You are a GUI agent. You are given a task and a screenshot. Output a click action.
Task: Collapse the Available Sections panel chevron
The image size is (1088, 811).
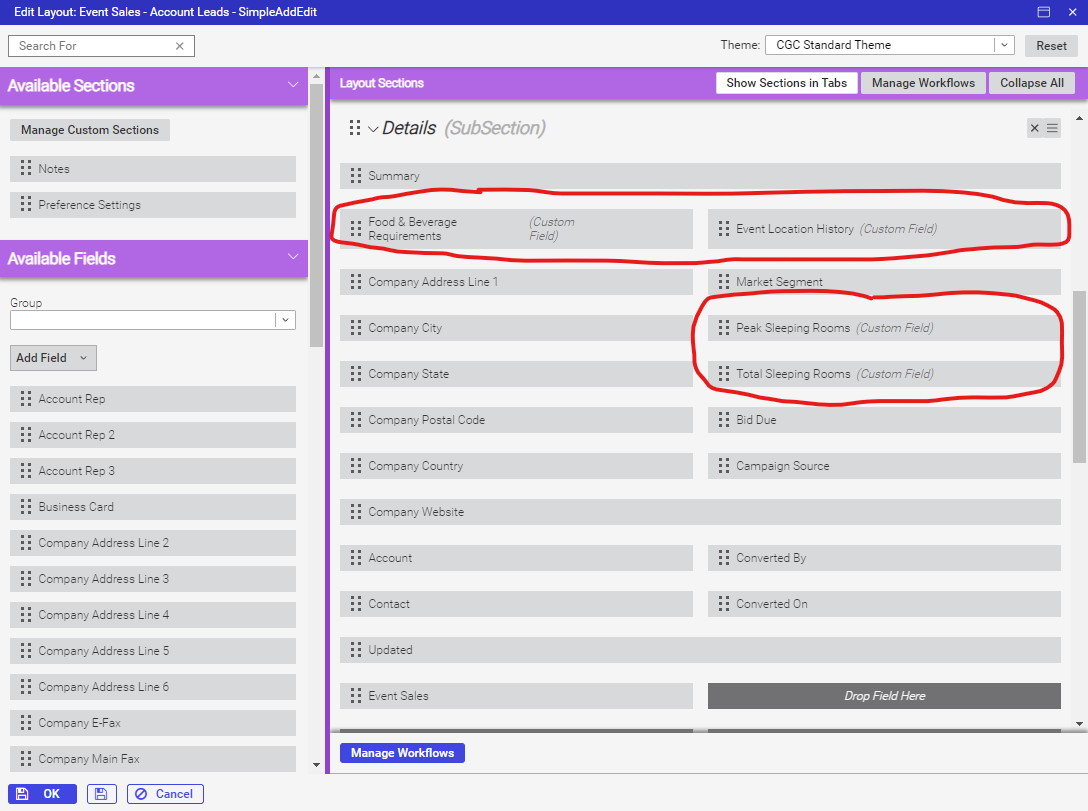(293, 85)
